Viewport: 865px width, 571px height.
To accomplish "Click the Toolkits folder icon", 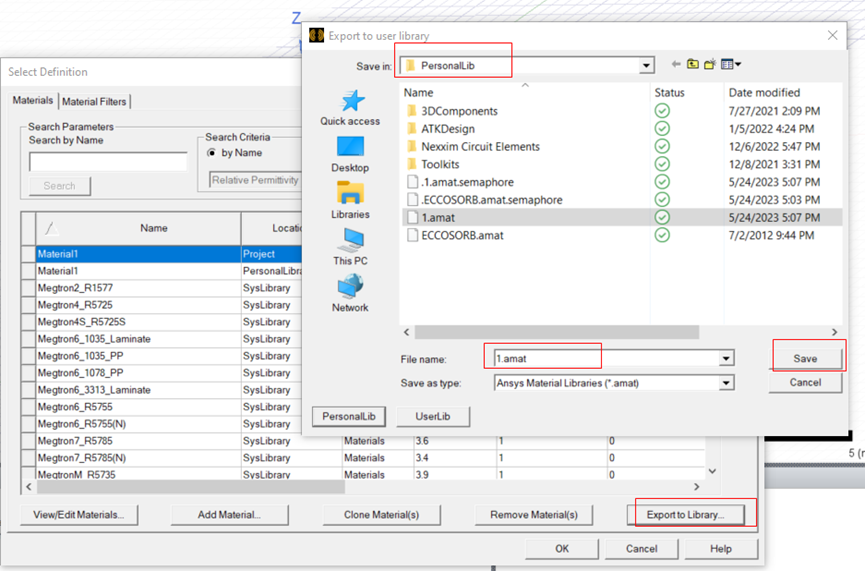I will 412,164.
